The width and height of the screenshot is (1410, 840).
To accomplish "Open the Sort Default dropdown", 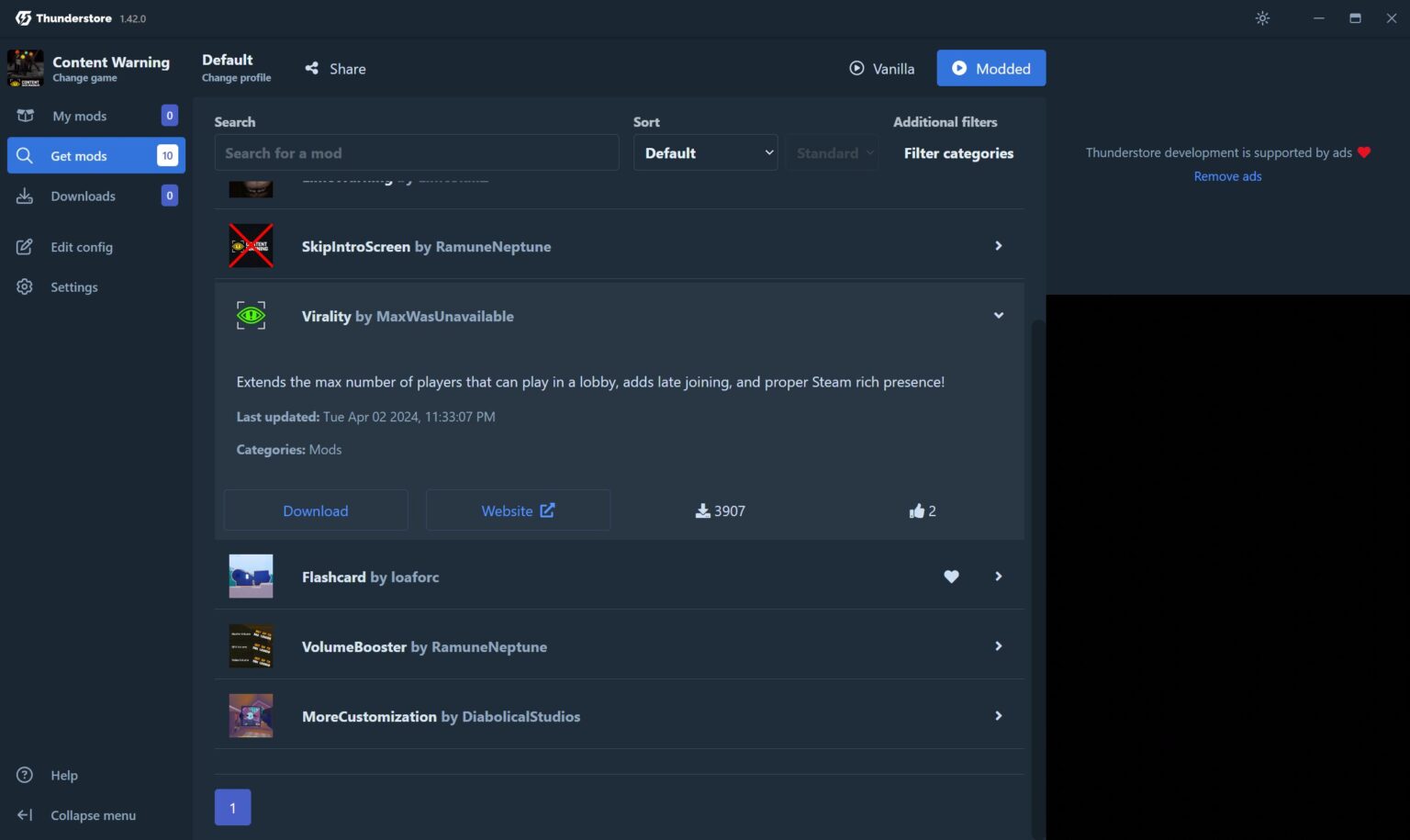I will pyautogui.click(x=705, y=153).
